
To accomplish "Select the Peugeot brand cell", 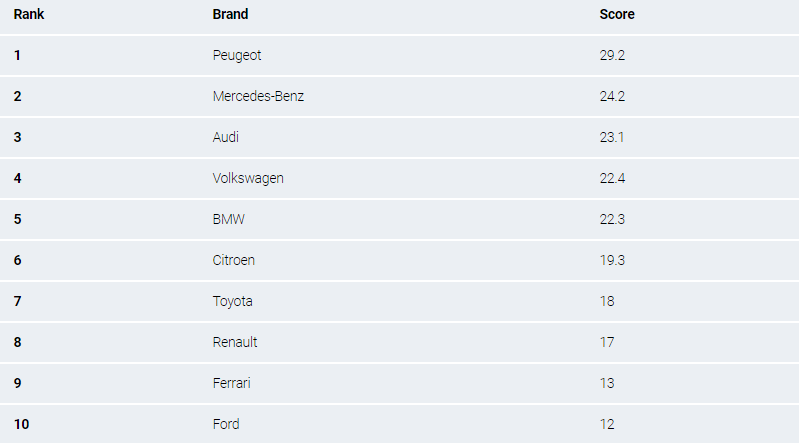I will pyautogui.click(x=237, y=55).
